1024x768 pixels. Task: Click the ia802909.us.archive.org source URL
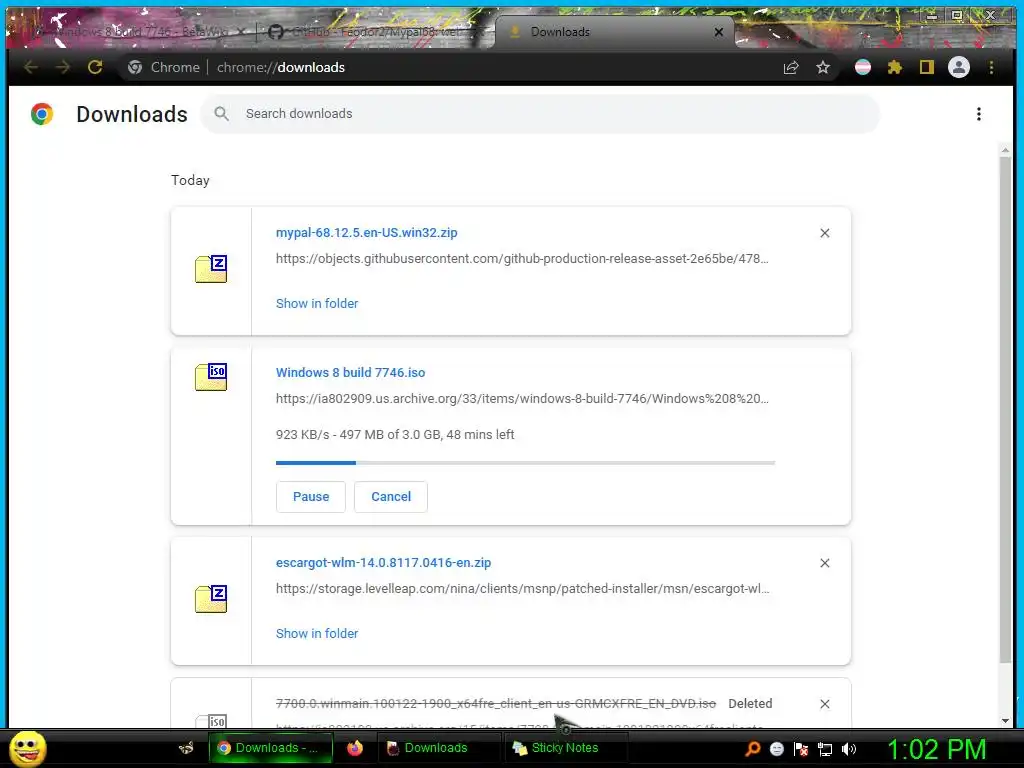522,398
